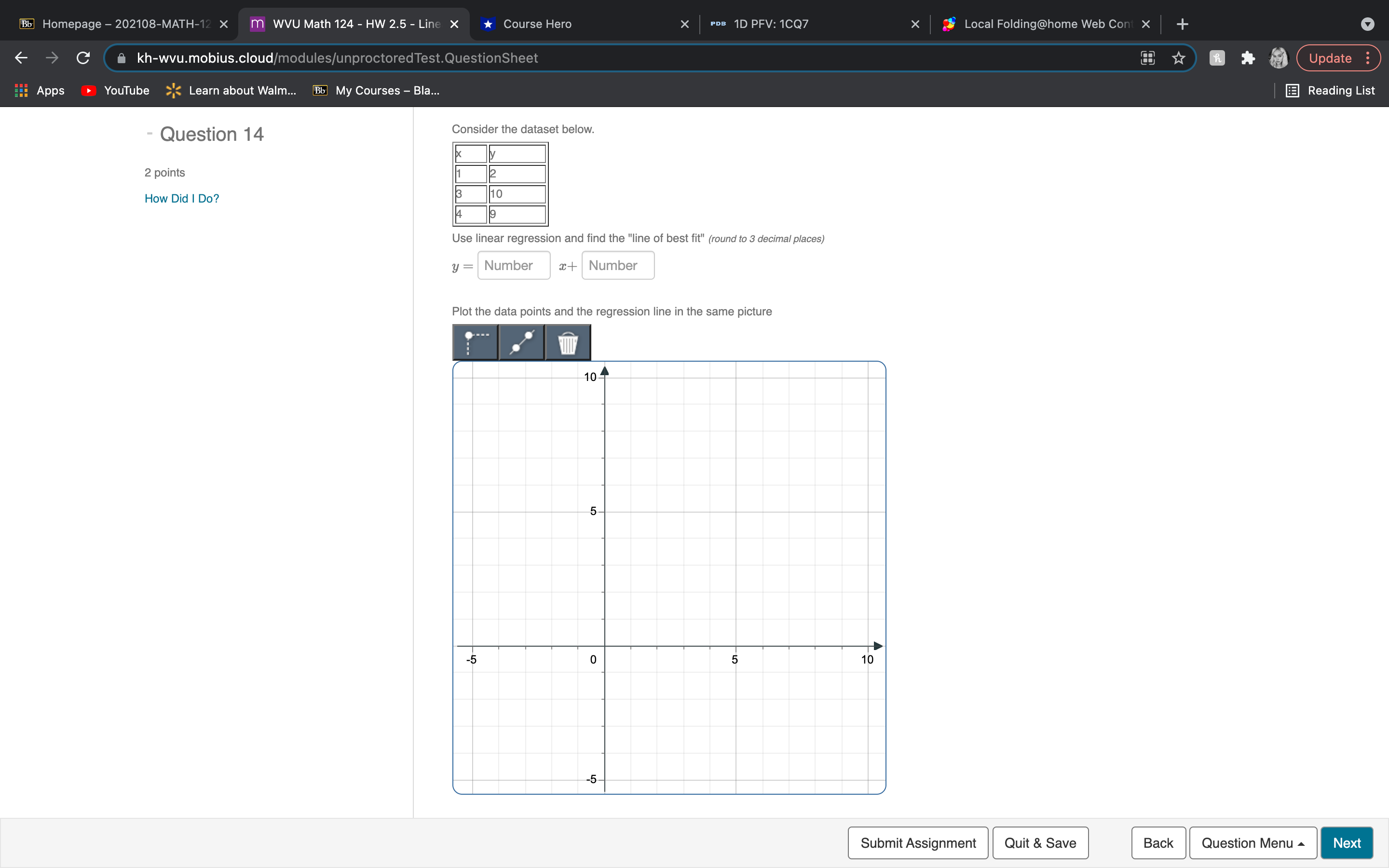Open the Chrome options menu beside Update

pos(1368,57)
